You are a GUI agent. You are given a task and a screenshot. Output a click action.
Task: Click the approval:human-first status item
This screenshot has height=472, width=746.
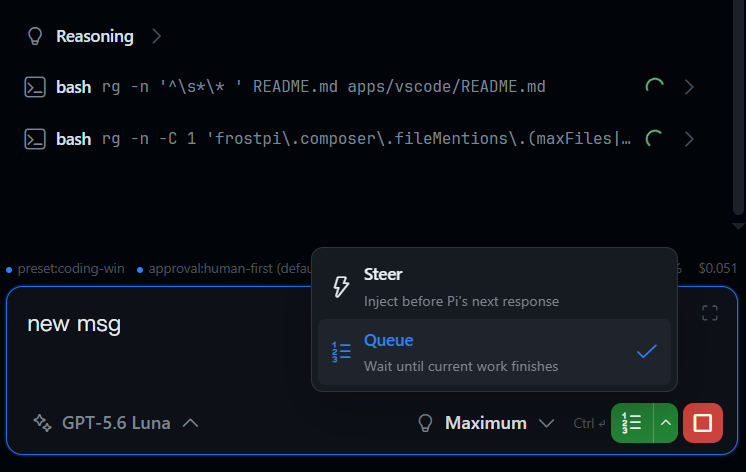click(224, 269)
